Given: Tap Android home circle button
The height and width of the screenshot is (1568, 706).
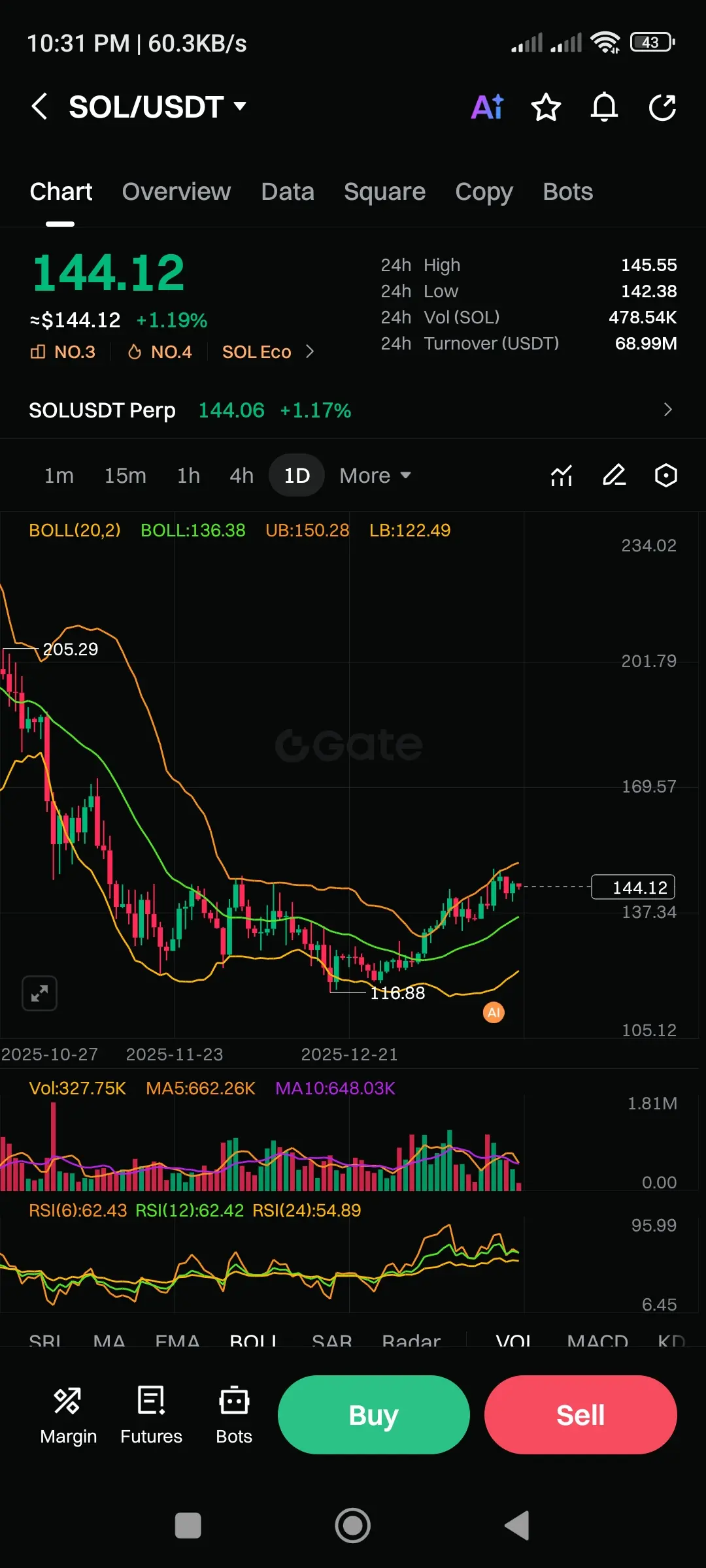Looking at the screenshot, I should [353, 1526].
